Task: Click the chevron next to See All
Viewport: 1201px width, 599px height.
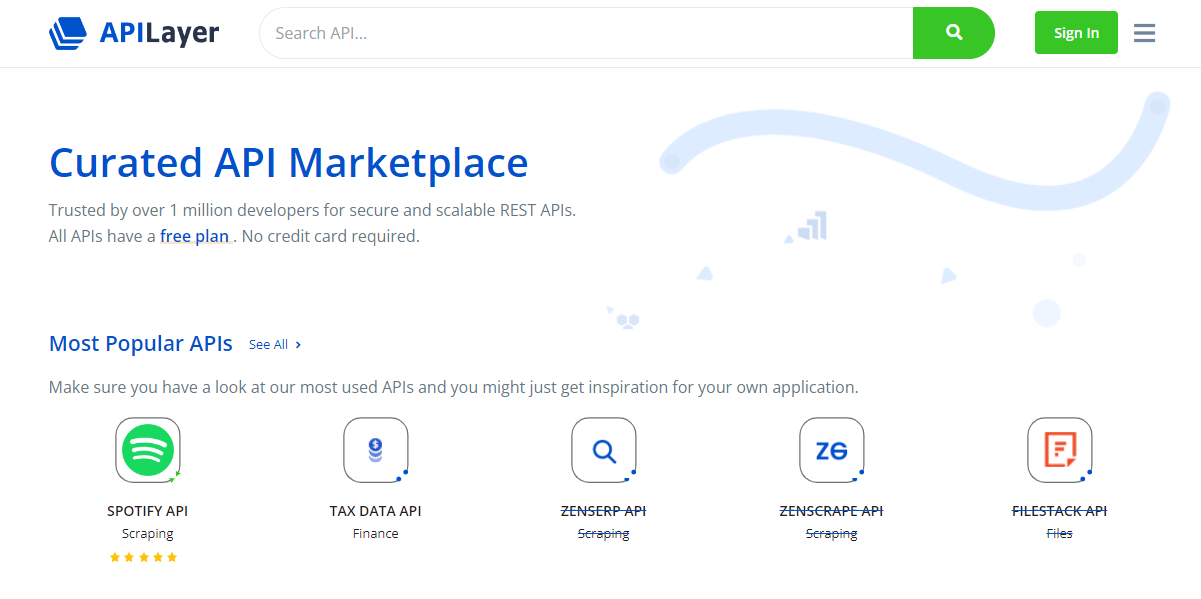Action: [x=298, y=345]
